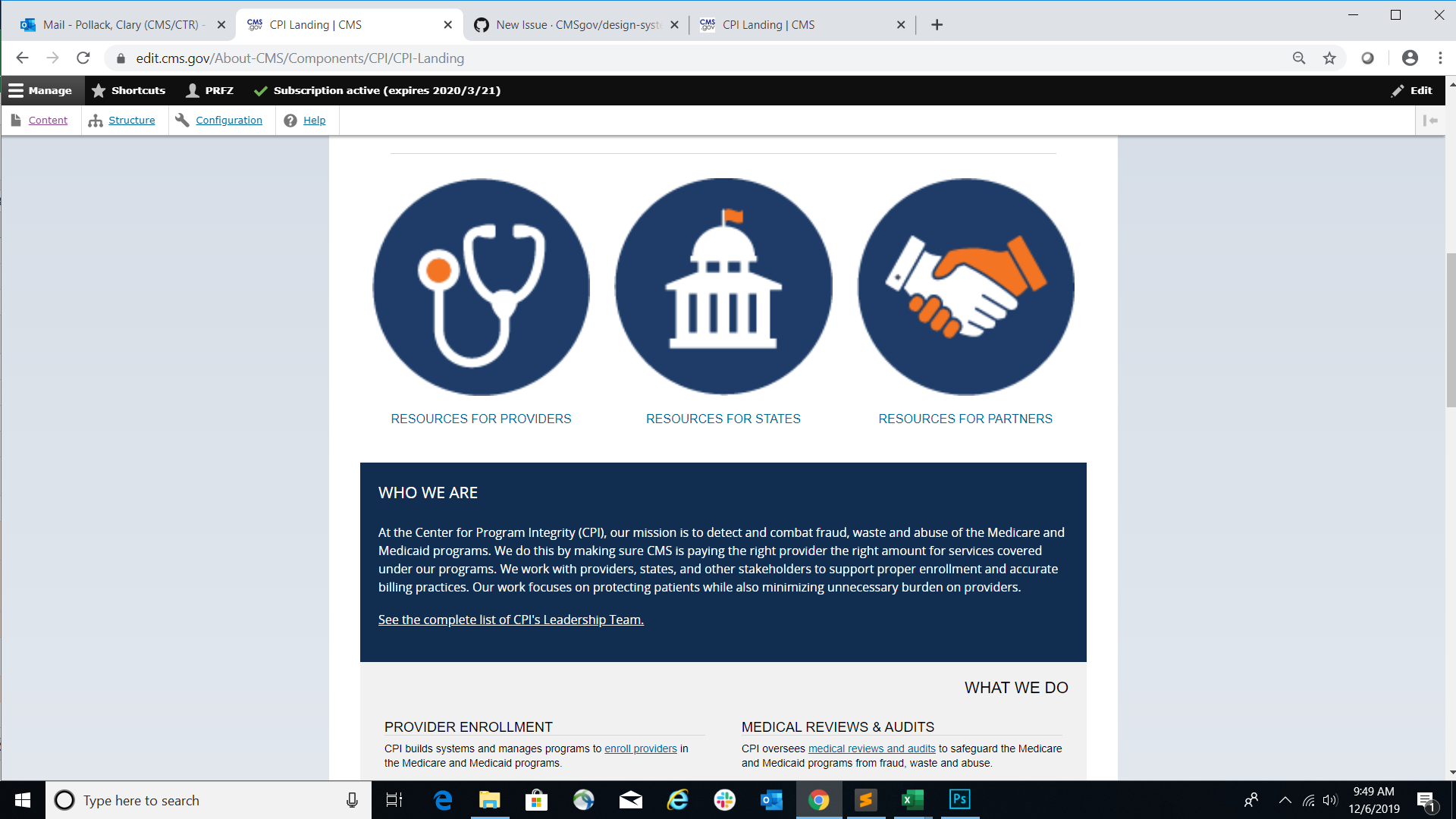The width and height of the screenshot is (1456, 819).
Task: Open the Help menu item
Action: pos(314,120)
